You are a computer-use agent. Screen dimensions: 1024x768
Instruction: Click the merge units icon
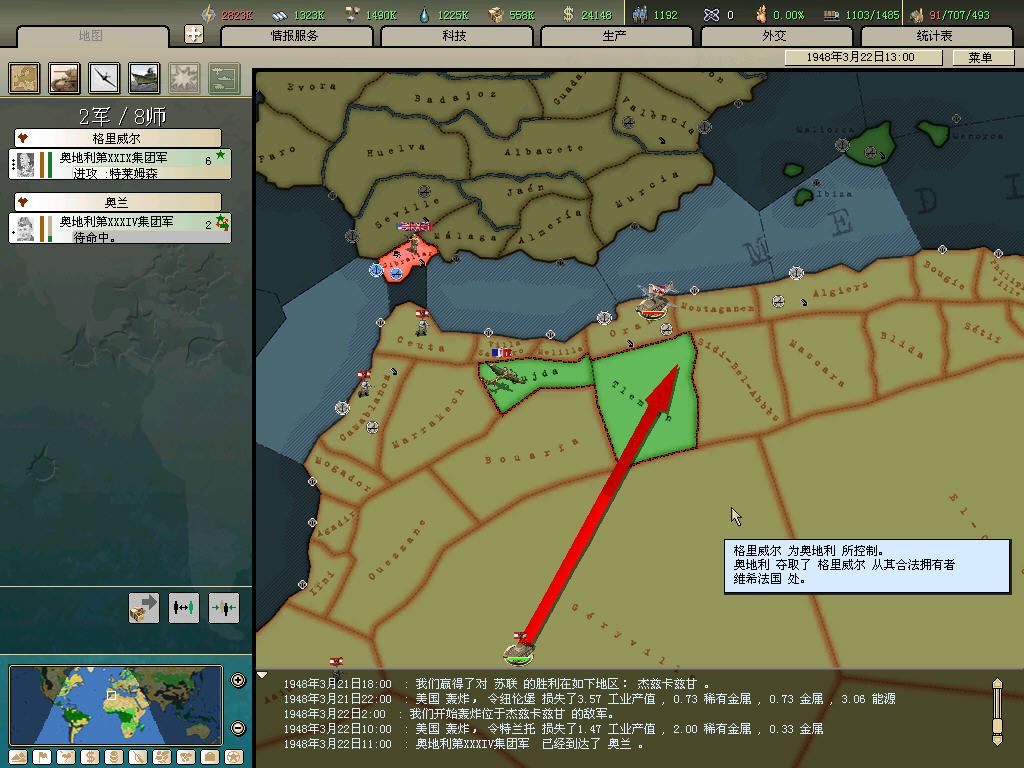tap(223, 607)
